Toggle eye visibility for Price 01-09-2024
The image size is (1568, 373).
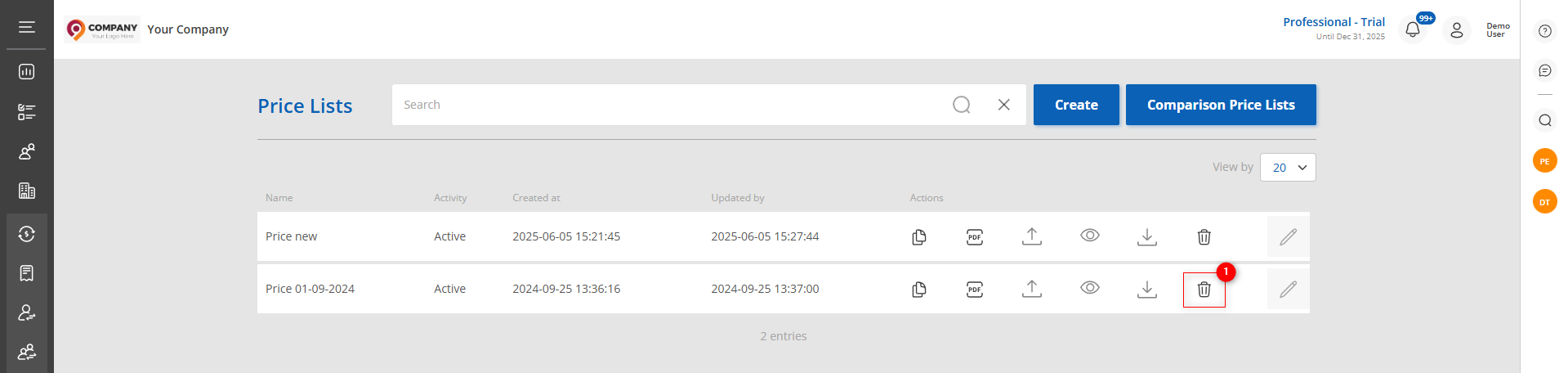click(x=1090, y=288)
